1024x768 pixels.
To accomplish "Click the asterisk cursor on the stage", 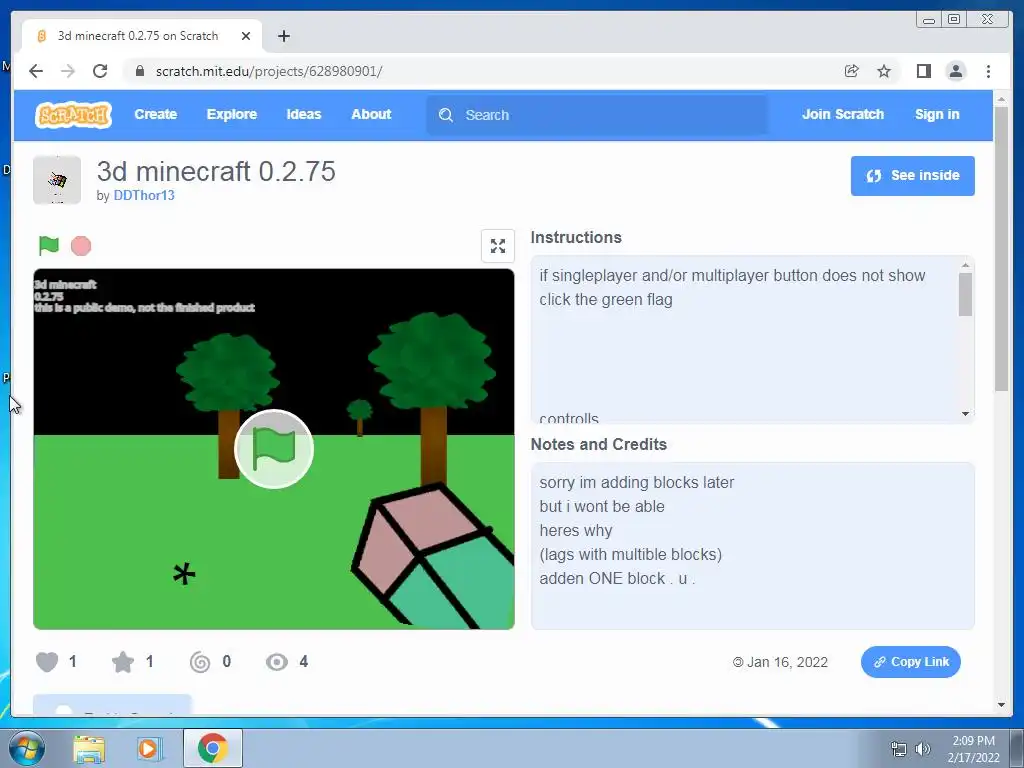I will pyautogui.click(x=184, y=573).
